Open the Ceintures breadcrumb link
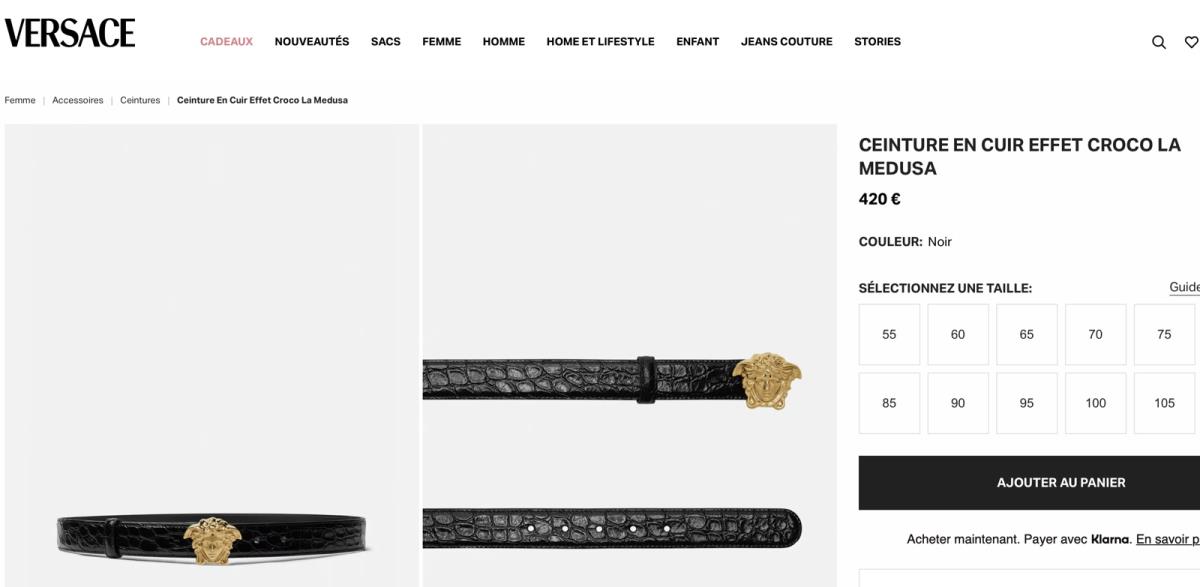The image size is (1200, 587). (x=140, y=100)
